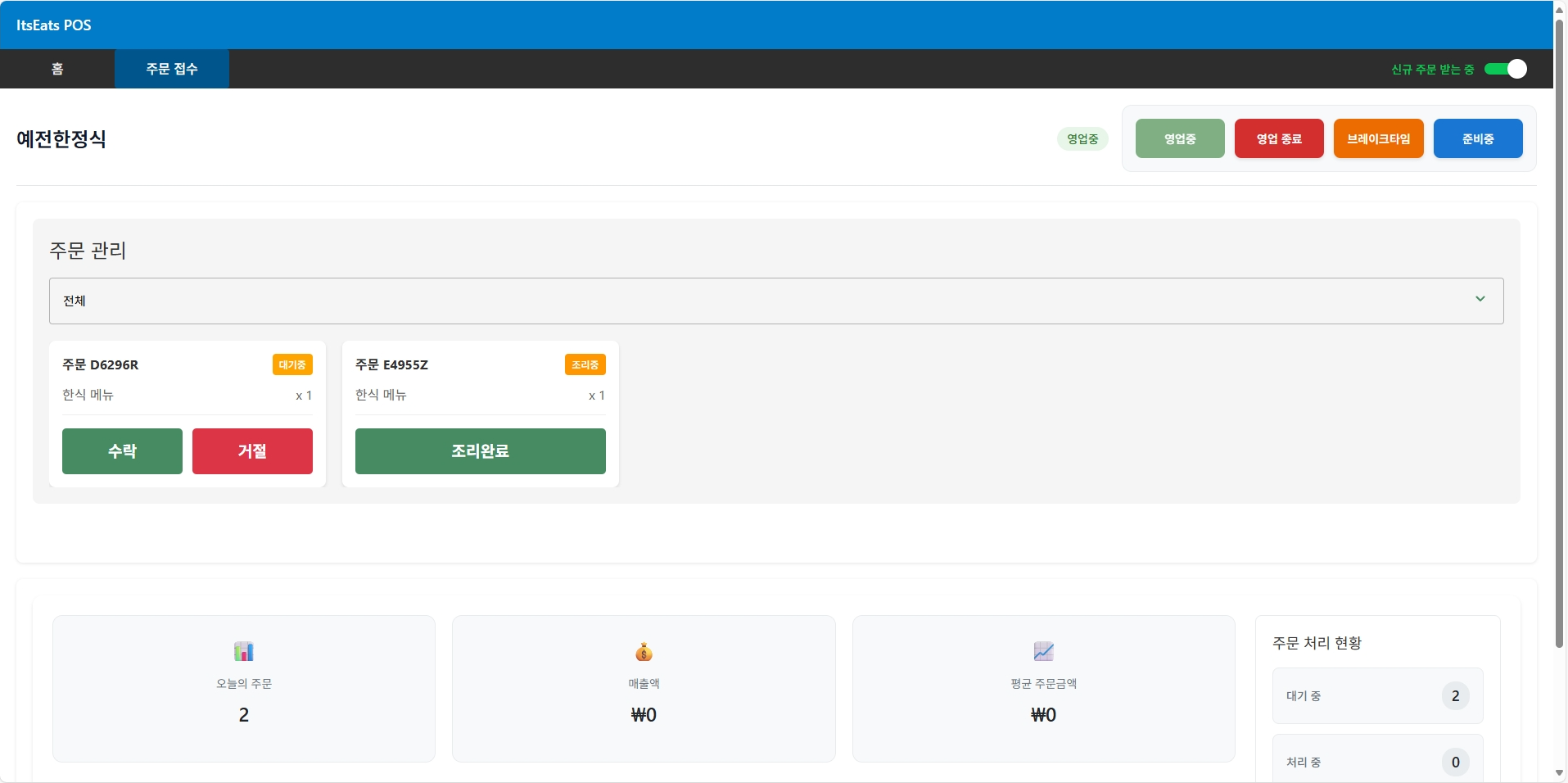Click the 대기 중 status row
This screenshot has height=783, width=1568.
point(1378,696)
